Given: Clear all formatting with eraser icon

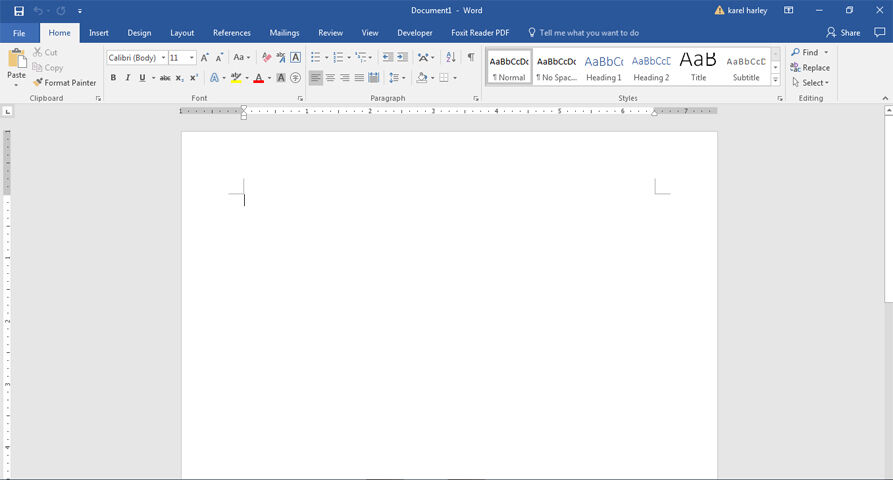Looking at the screenshot, I should pos(266,58).
